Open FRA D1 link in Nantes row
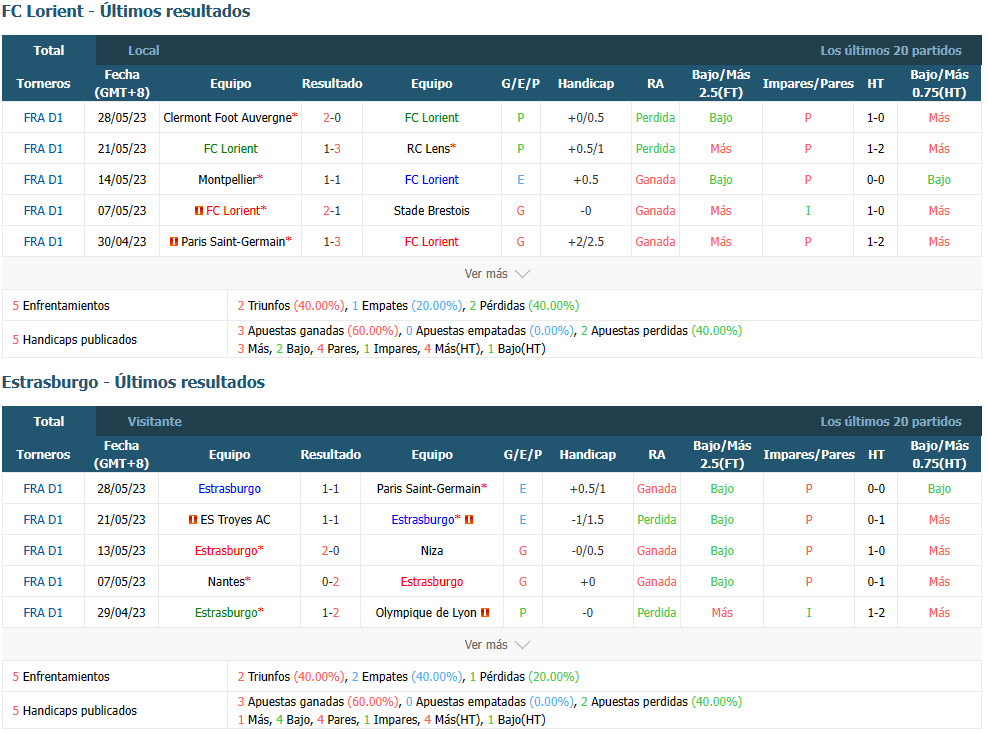This screenshot has height=734, width=988. pos(43,582)
